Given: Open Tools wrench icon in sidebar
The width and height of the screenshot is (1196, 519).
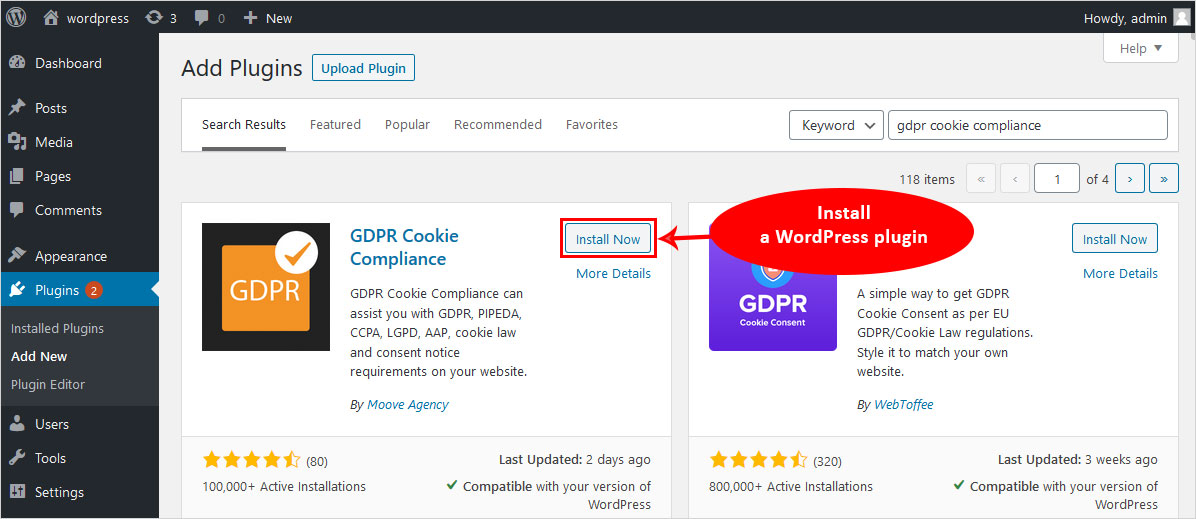Looking at the screenshot, I should coord(17,458).
